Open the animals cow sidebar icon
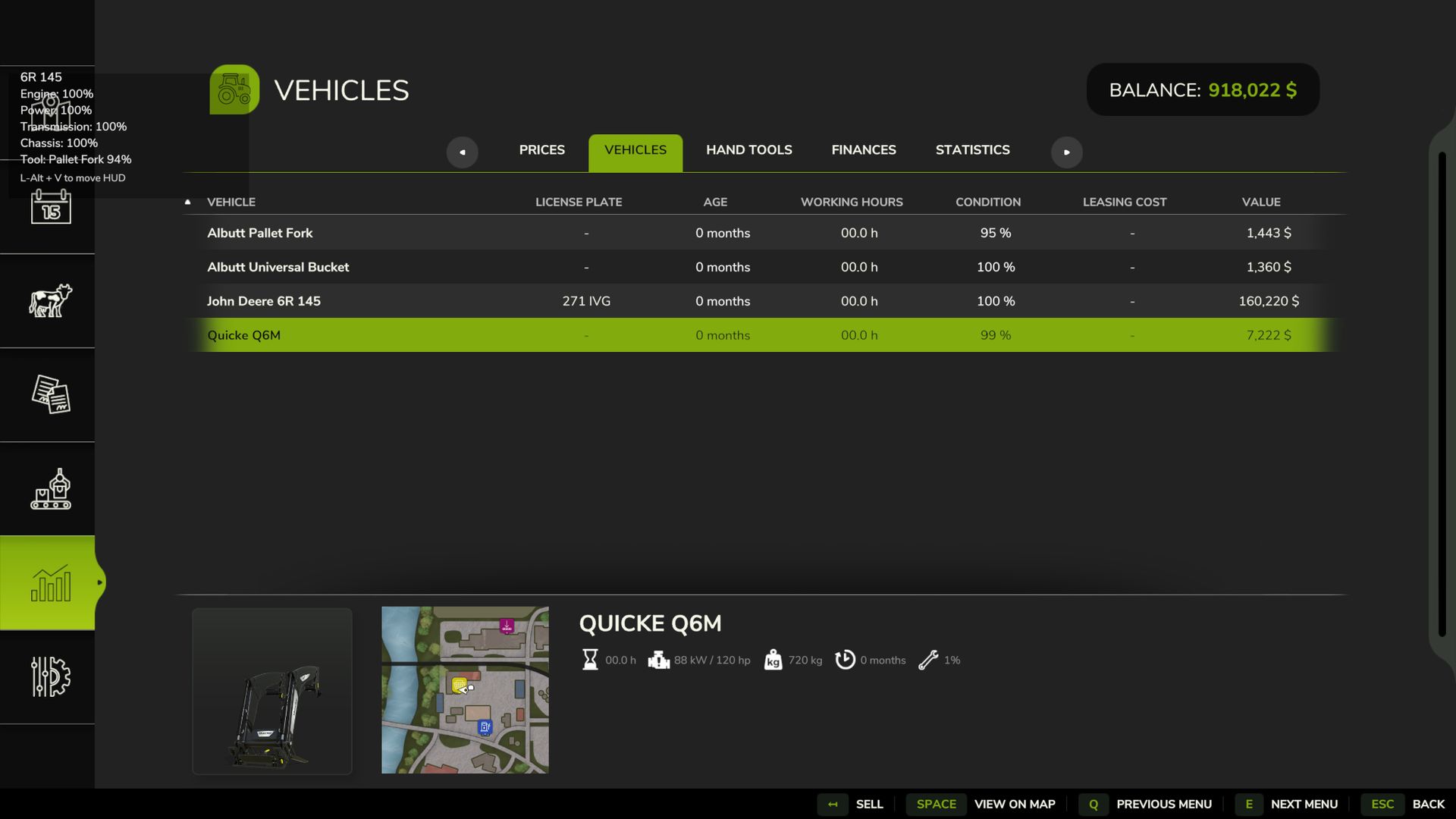Image resolution: width=1456 pixels, height=819 pixels. pos(50,301)
